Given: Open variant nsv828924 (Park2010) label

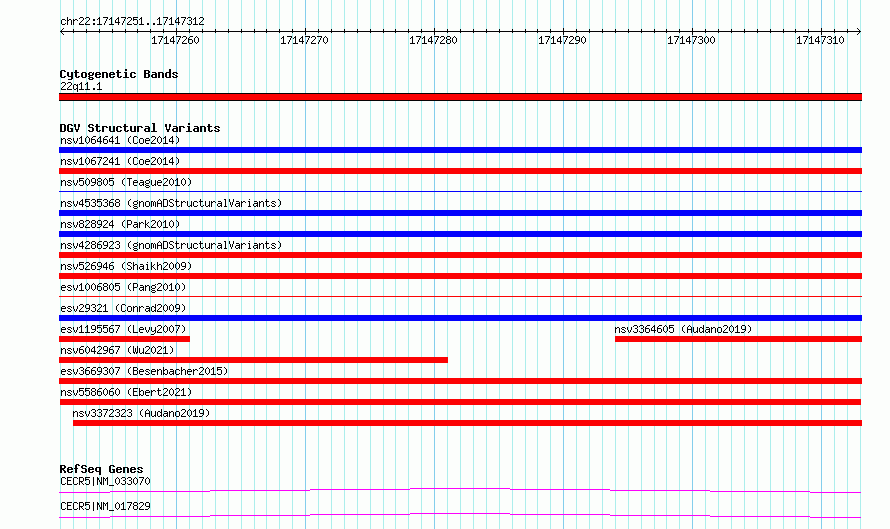Looking at the screenshot, I should [120, 224].
